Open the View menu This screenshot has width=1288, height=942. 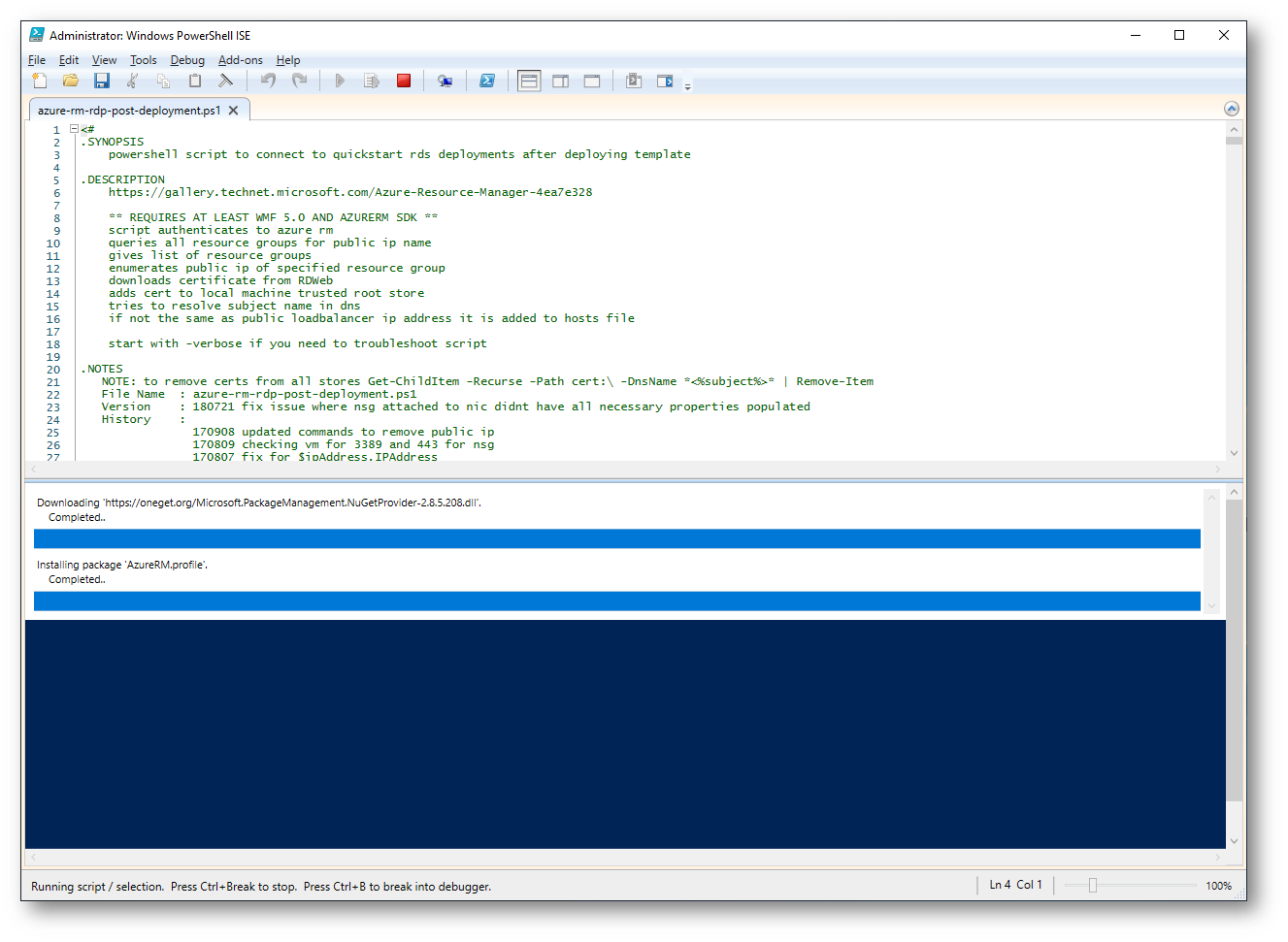104,60
